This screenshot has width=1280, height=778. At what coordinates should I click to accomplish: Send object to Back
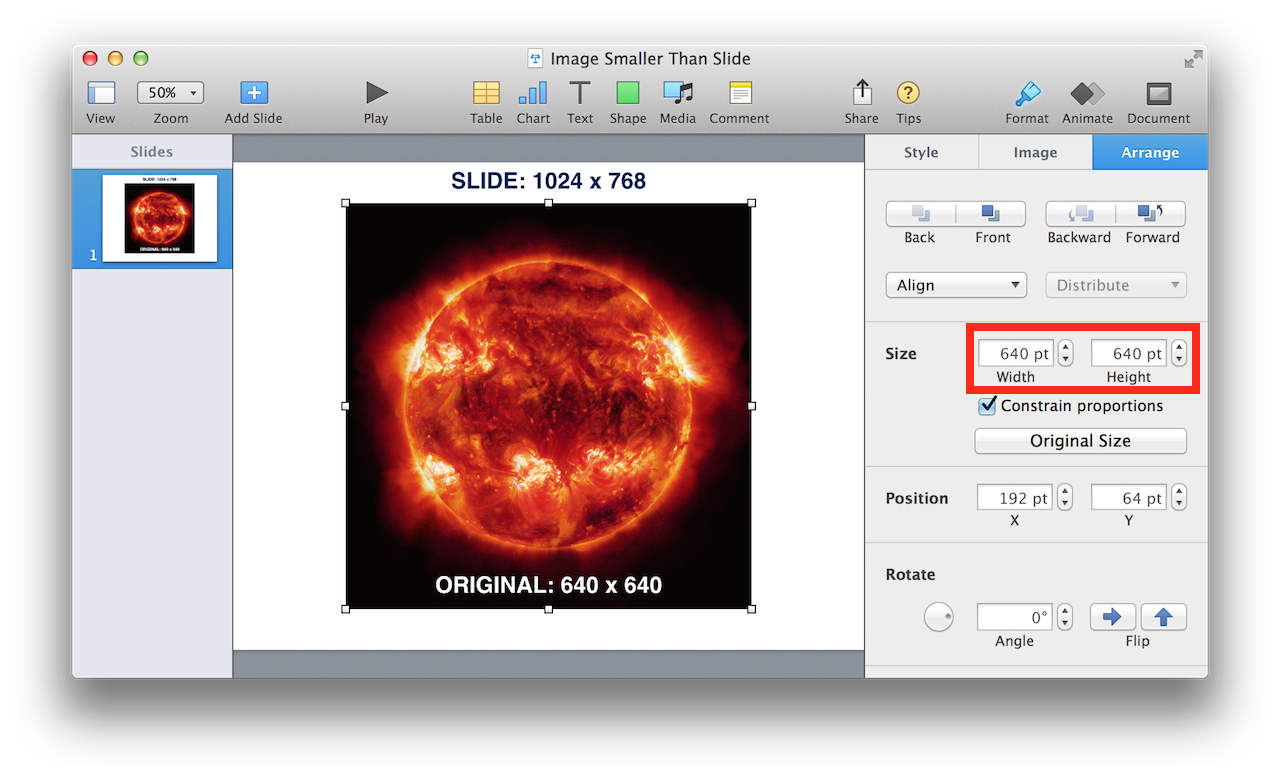pos(920,213)
